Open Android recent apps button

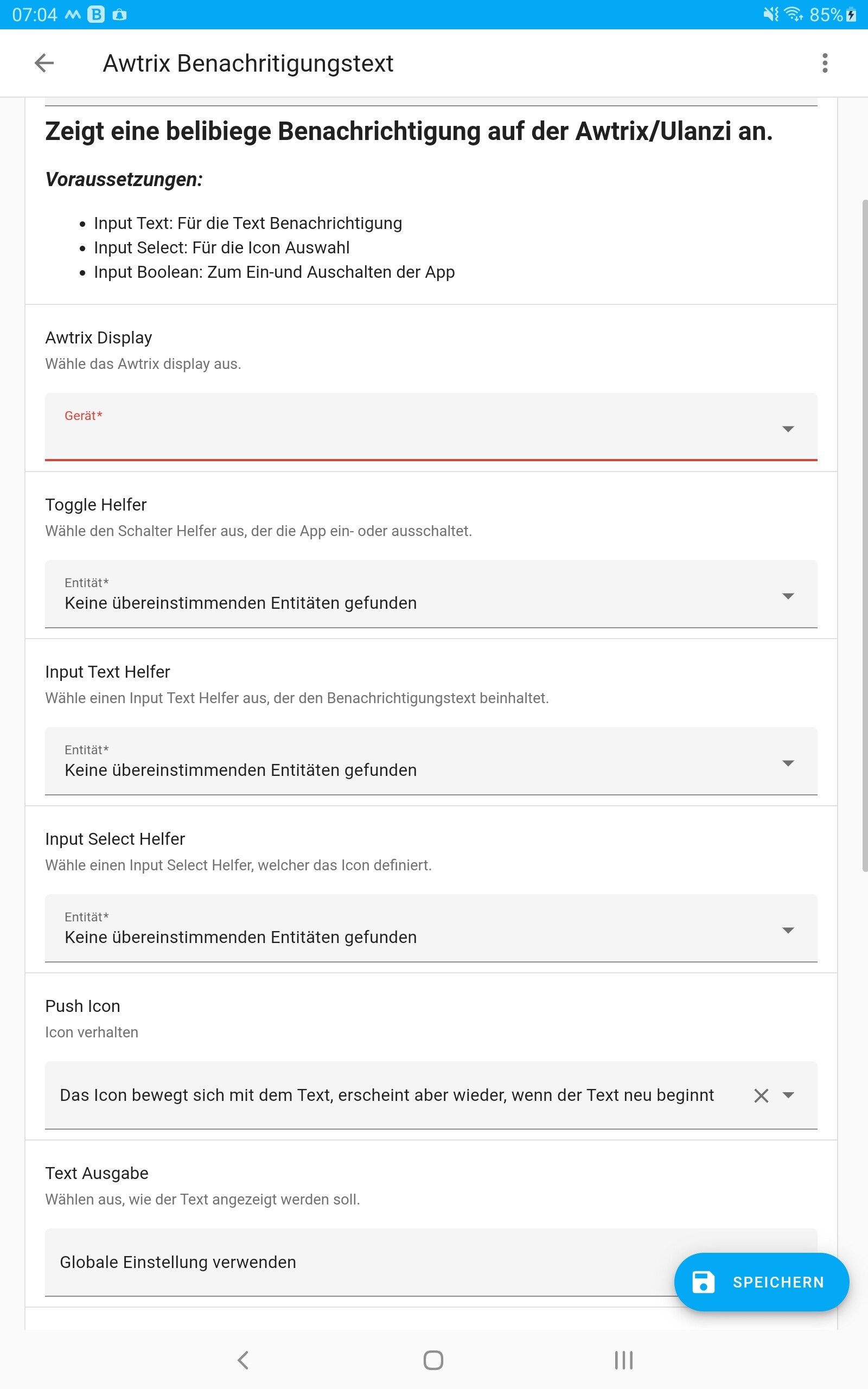tap(623, 1360)
